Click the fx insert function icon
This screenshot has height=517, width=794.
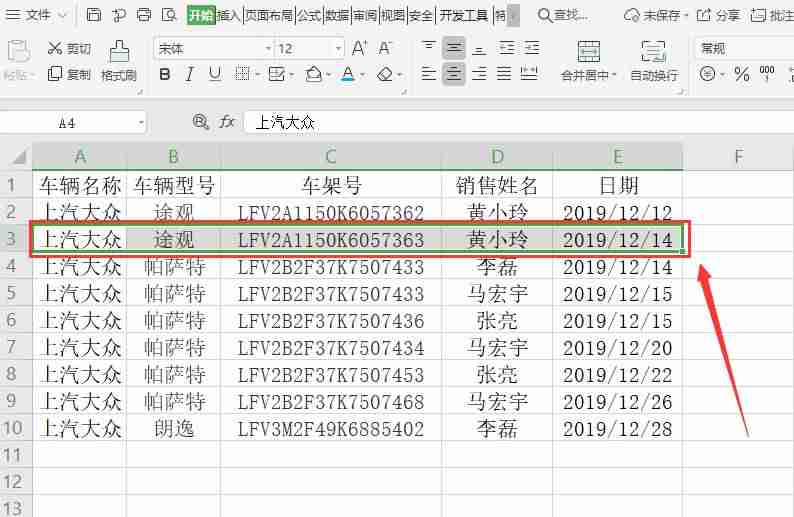[226, 122]
